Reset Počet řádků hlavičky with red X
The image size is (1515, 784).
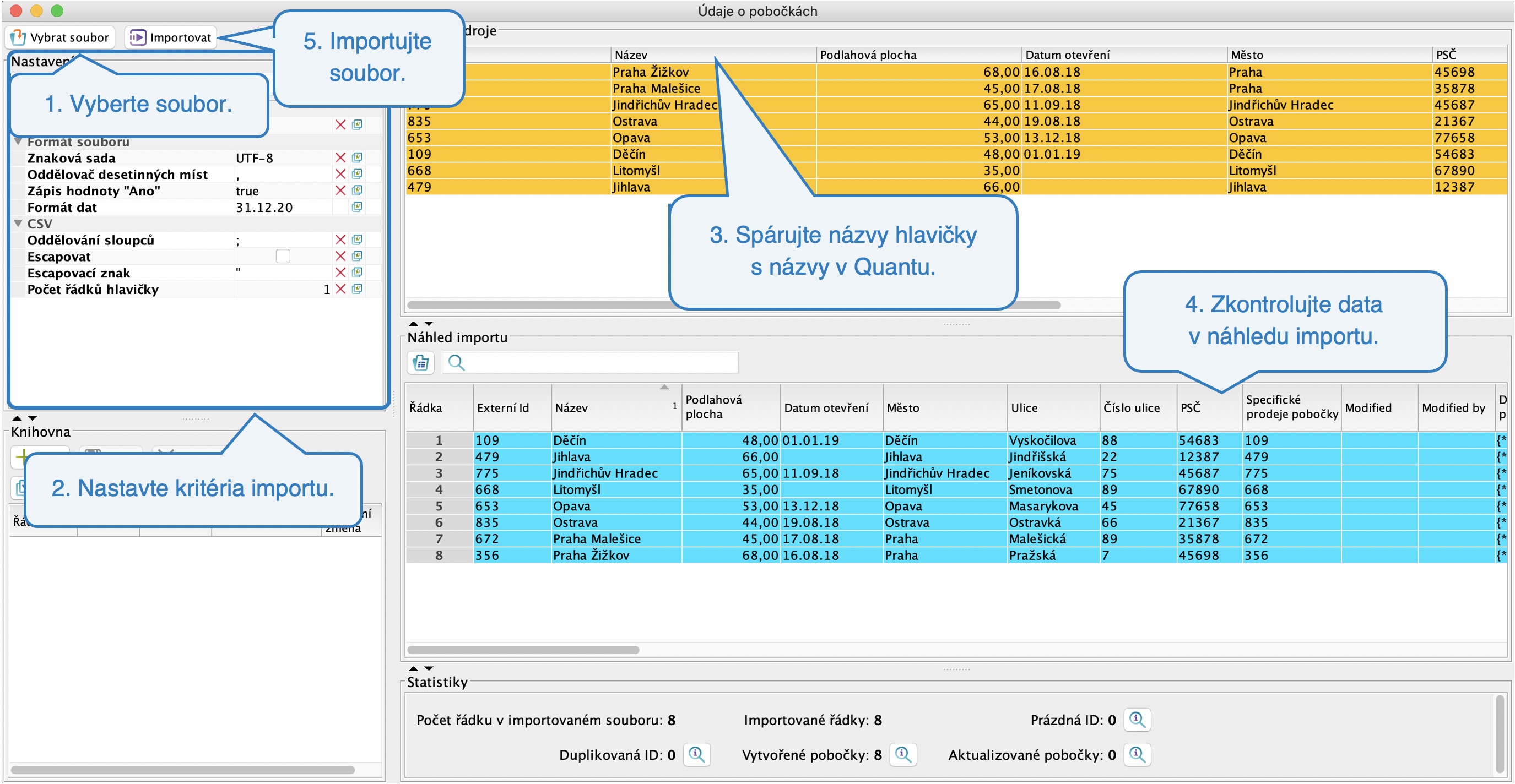[x=340, y=289]
